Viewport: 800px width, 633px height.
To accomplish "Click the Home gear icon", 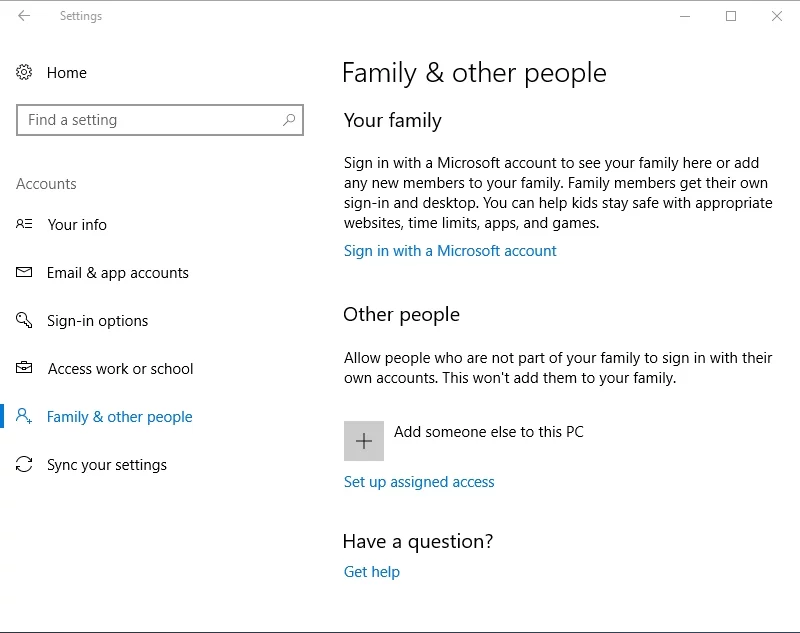I will coord(24,73).
